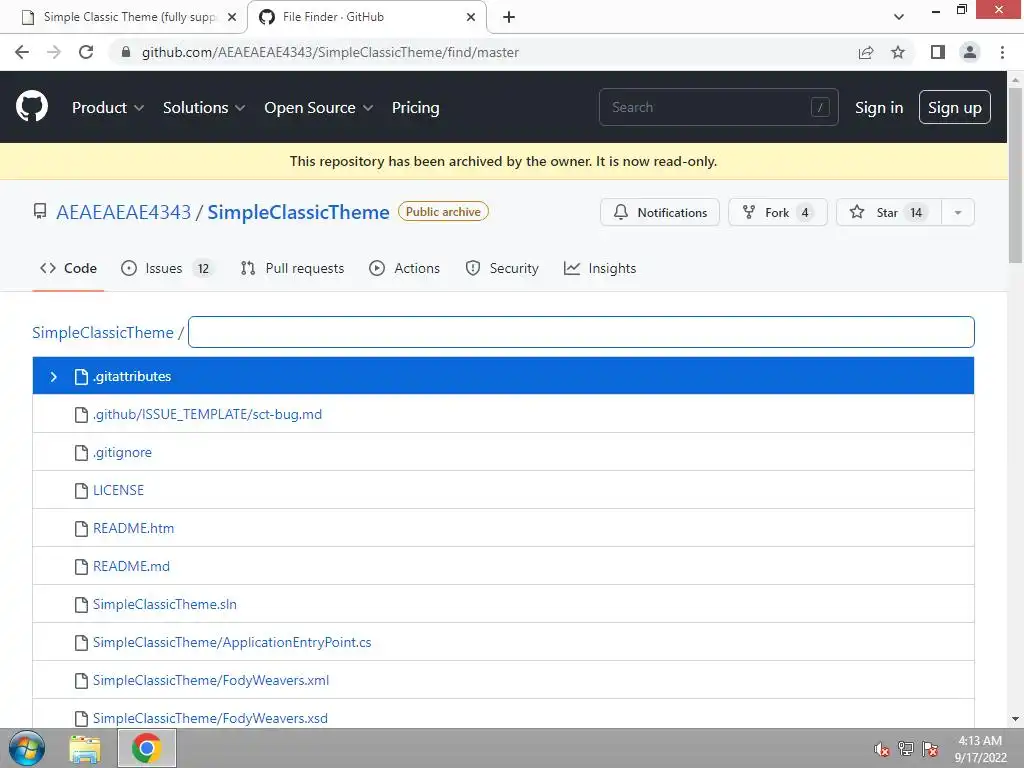The width and height of the screenshot is (1024, 768).
Task: Click file icon beside ApplicationEntryPoint.cs
Action: pos(81,643)
